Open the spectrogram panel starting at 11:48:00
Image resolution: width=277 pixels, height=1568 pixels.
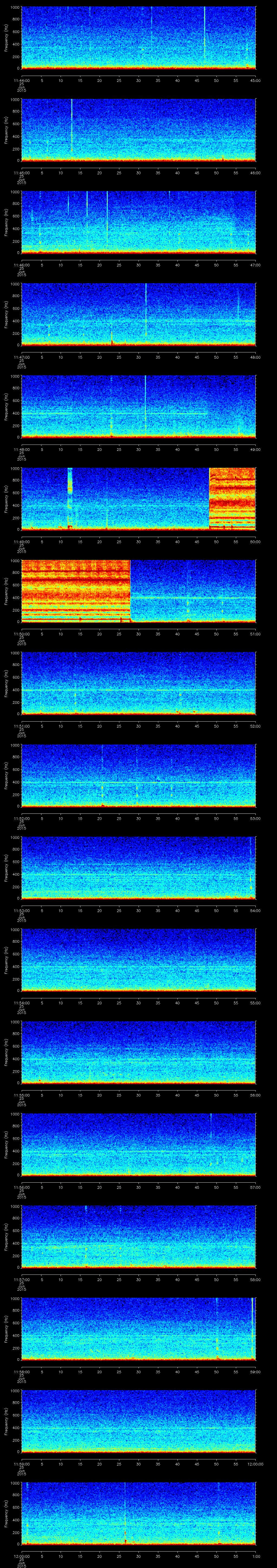click(138, 407)
